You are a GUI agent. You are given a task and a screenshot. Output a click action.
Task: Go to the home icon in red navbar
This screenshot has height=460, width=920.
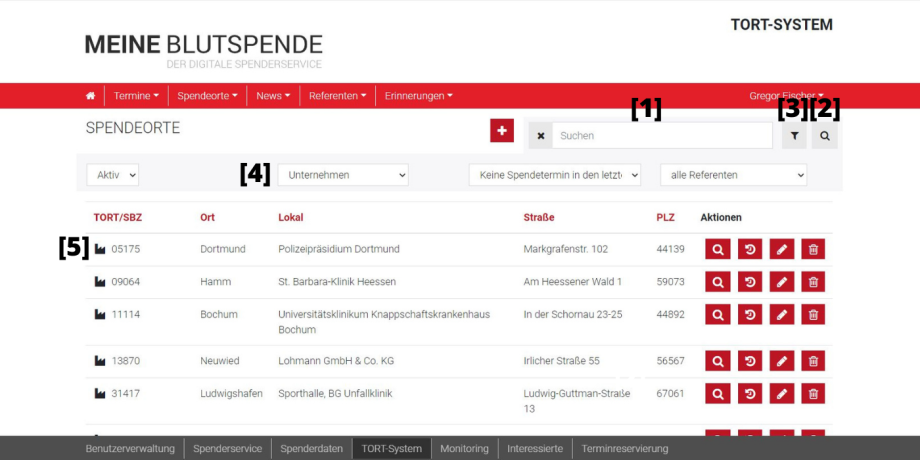coord(90,96)
